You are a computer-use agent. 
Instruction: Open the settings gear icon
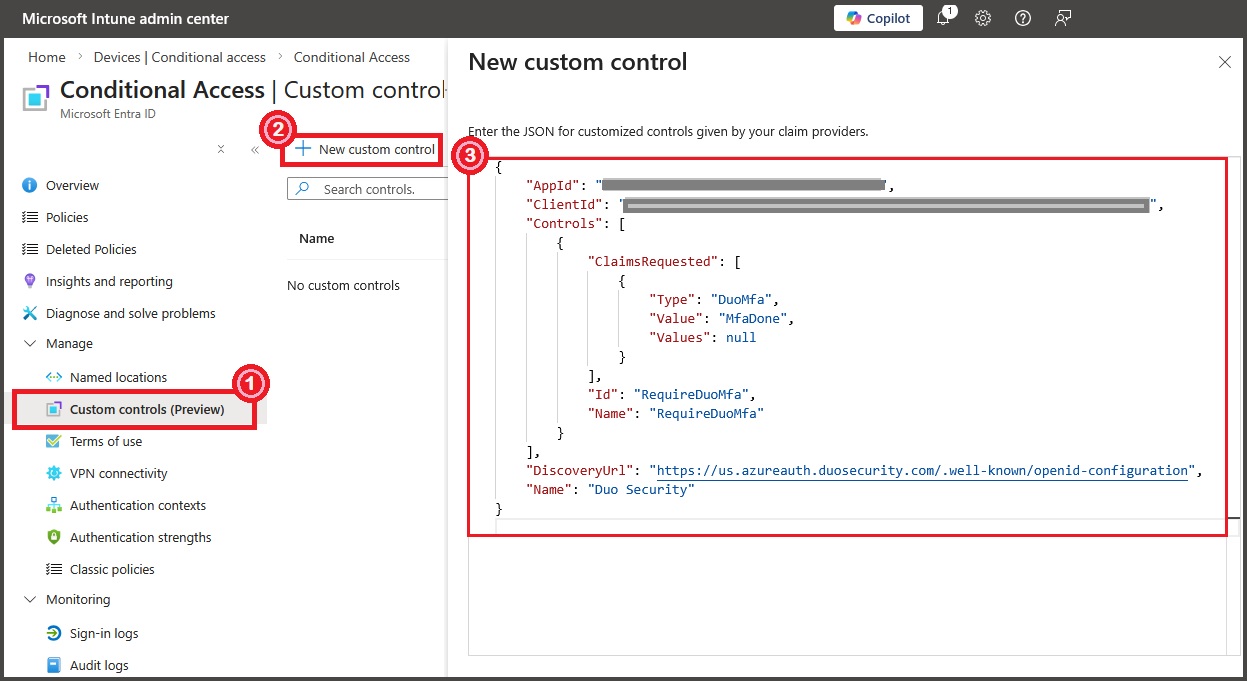pos(983,18)
